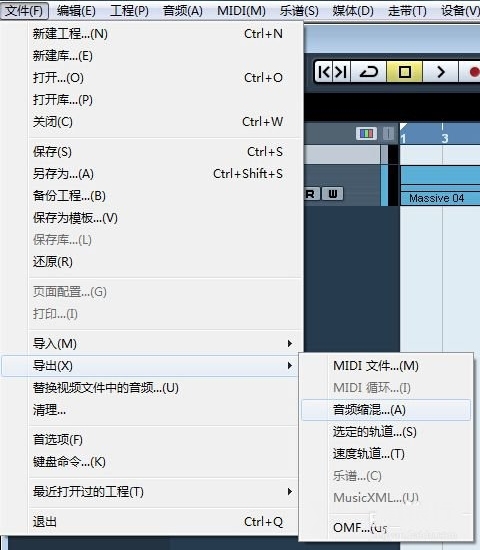The height and width of the screenshot is (550, 480).
Task: Open the 设备(V) menu
Action: (x=460, y=11)
